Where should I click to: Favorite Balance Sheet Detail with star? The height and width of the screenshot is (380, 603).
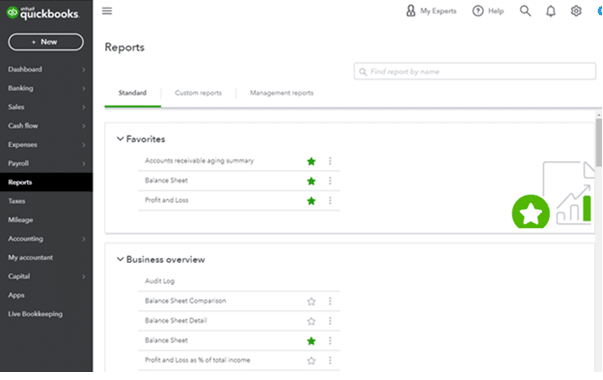[x=311, y=321]
